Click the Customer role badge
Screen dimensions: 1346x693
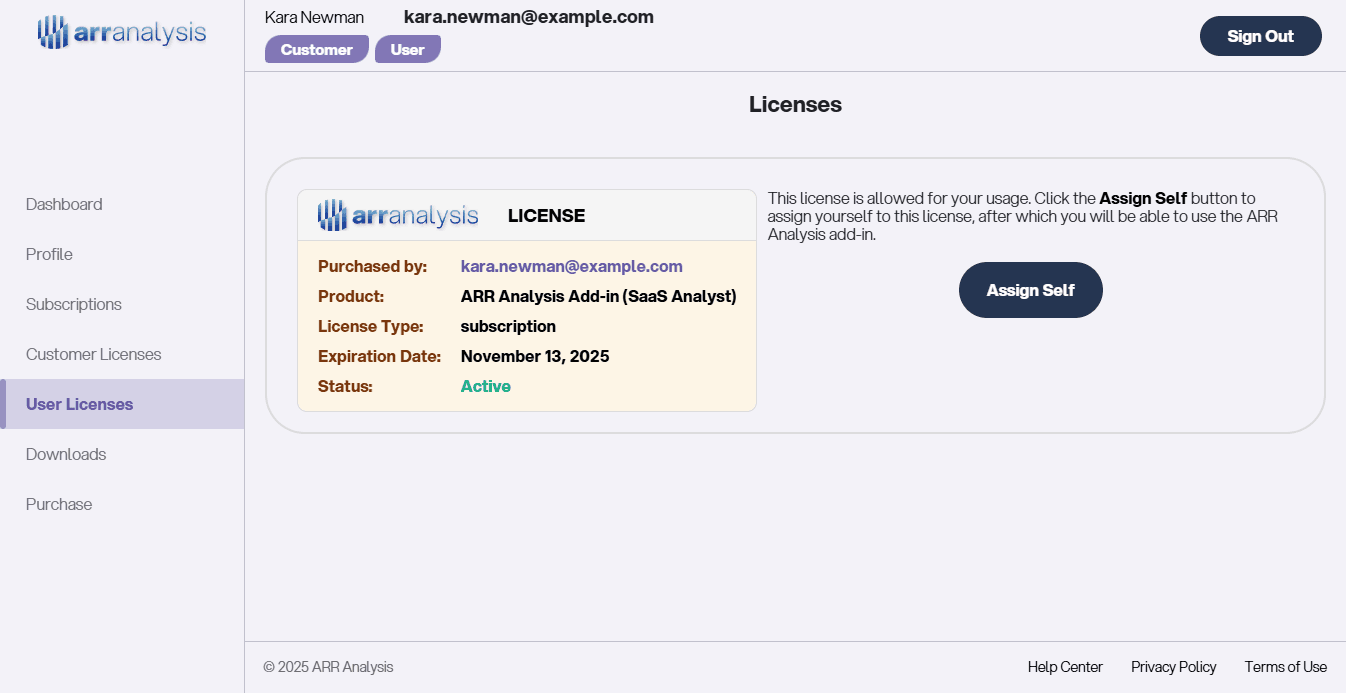tap(316, 48)
